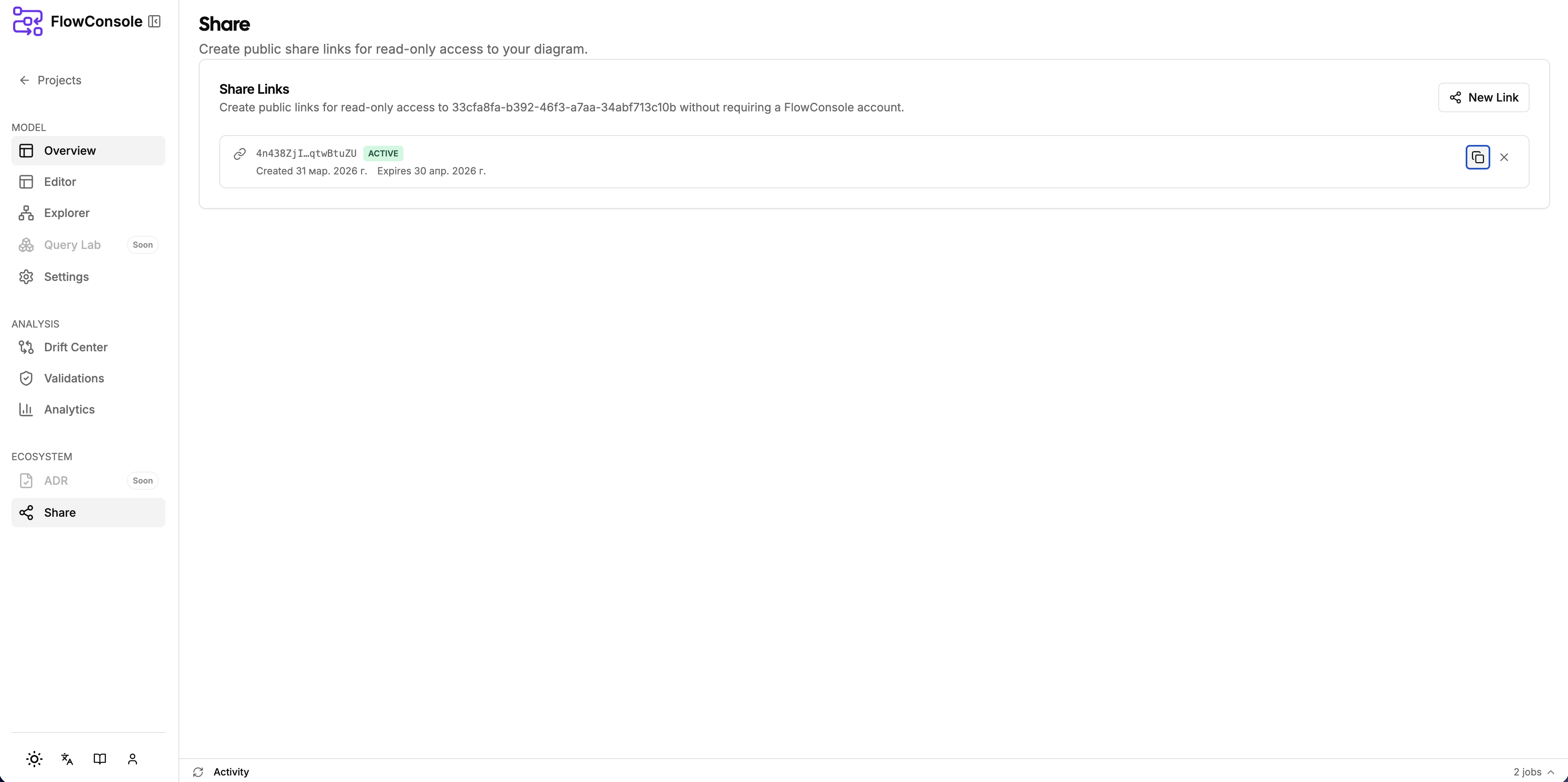This screenshot has width=1568, height=782.
Task: Click the refresh icon next to Activity
Action: [x=198, y=772]
